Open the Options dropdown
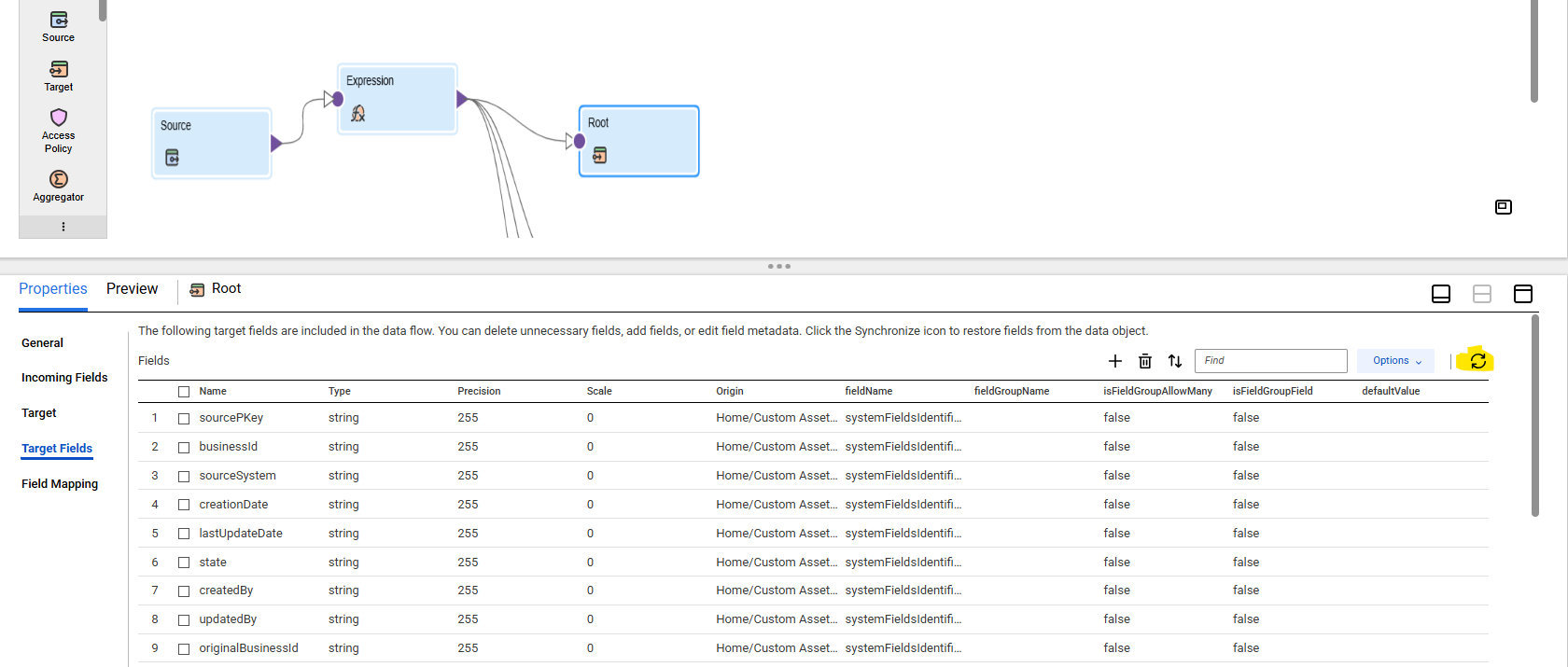The height and width of the screenshot is (667, 1568). click(x=1396, y=361)
